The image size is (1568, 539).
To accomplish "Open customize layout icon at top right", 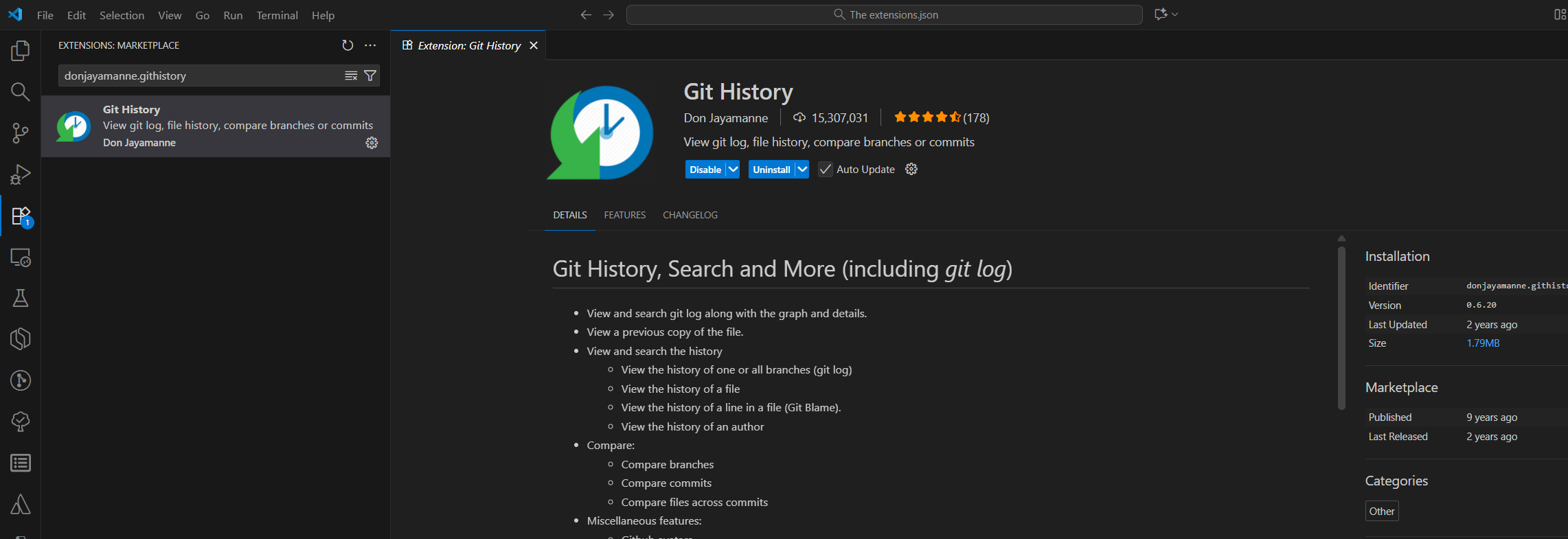I will pos(1560,14).
